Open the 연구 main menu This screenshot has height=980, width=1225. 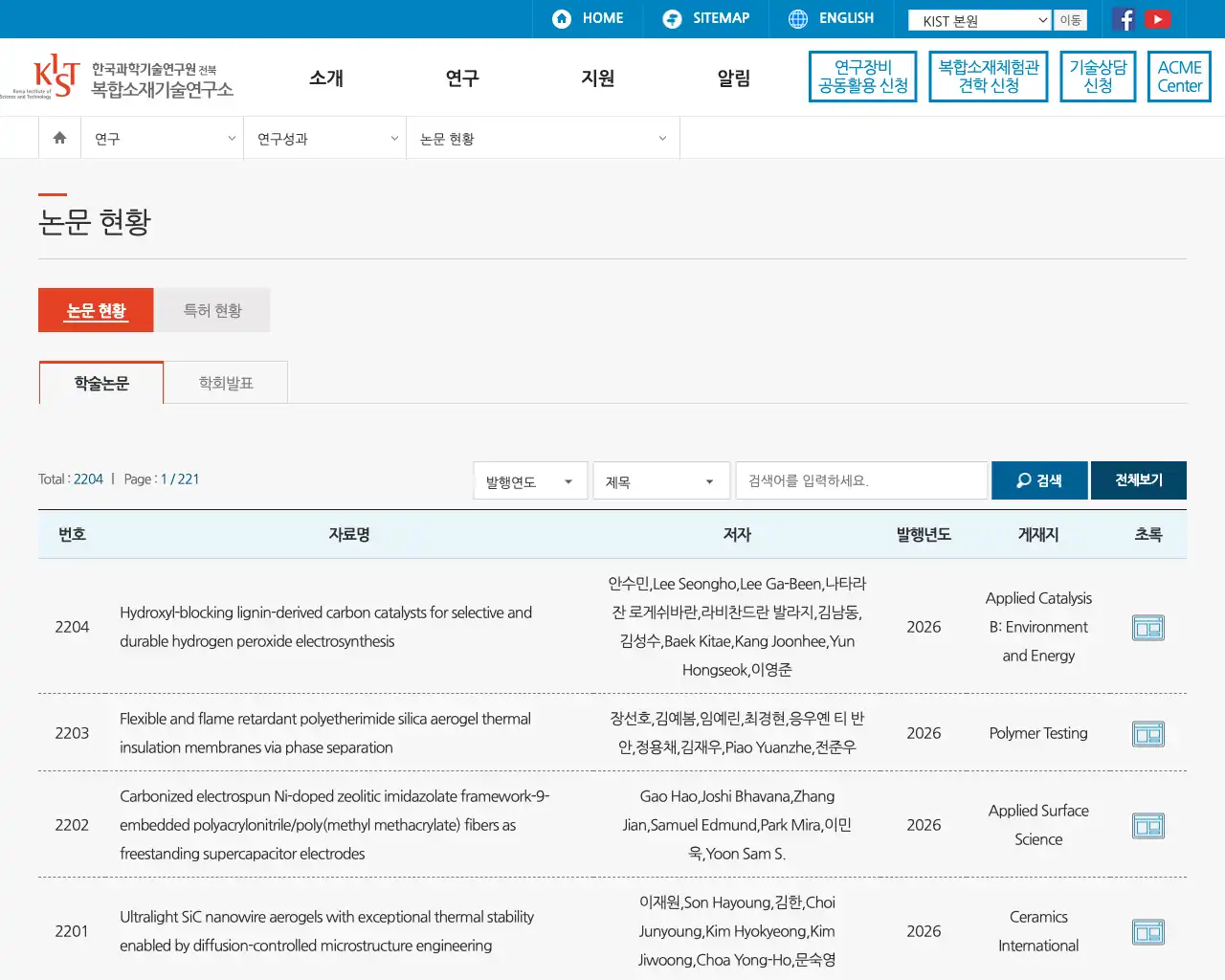[462, 78]
